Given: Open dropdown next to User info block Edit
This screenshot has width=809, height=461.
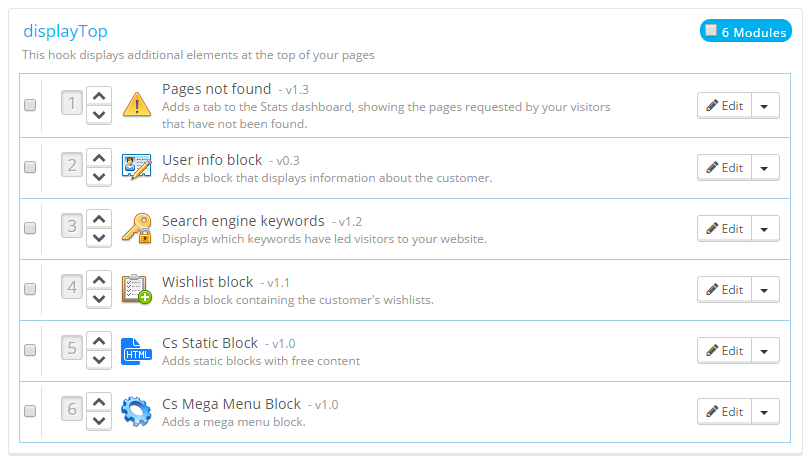Looking at the screenshot, I should point(765,167).
